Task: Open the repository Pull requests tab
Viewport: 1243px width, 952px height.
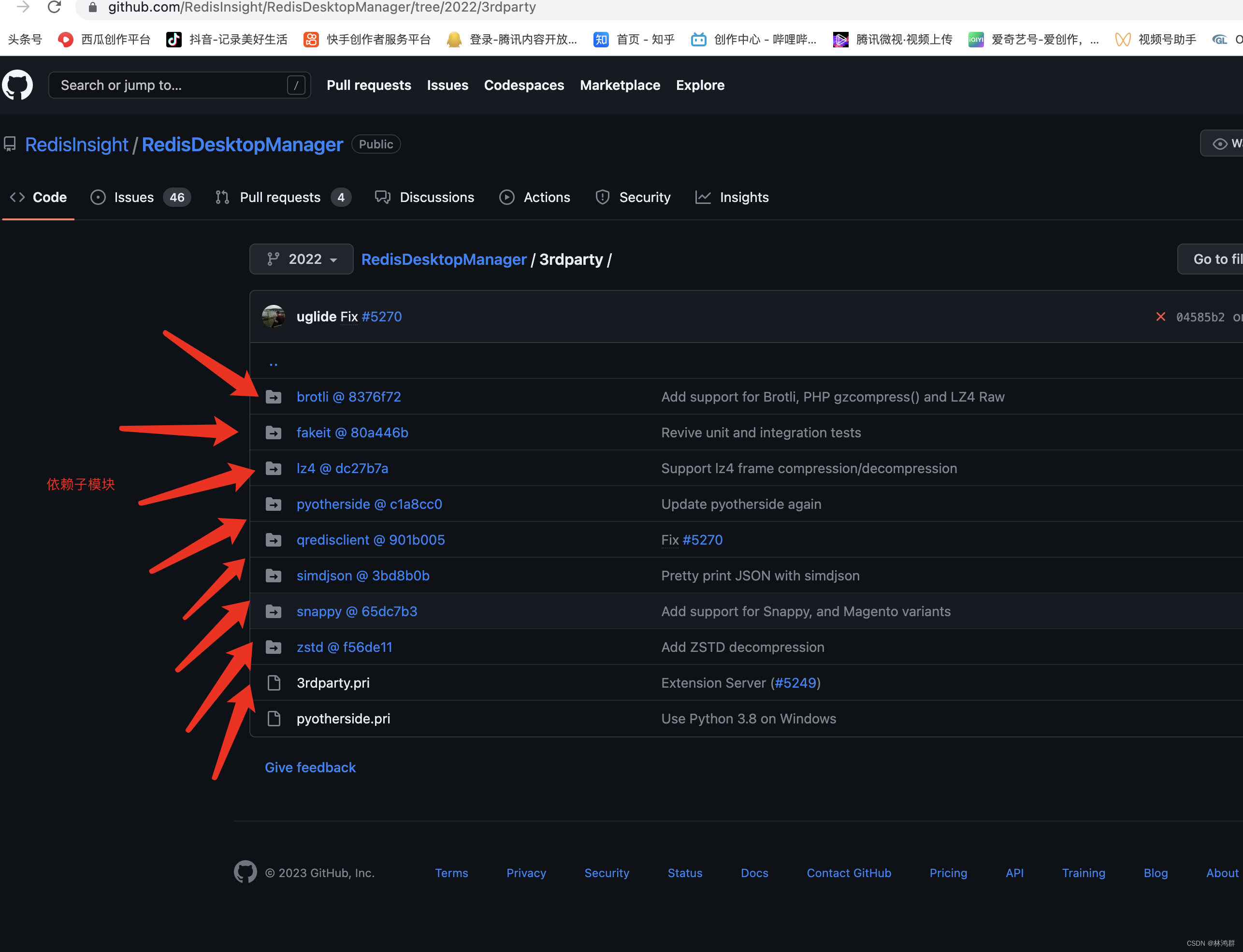Action: click(x=283, y=197)
